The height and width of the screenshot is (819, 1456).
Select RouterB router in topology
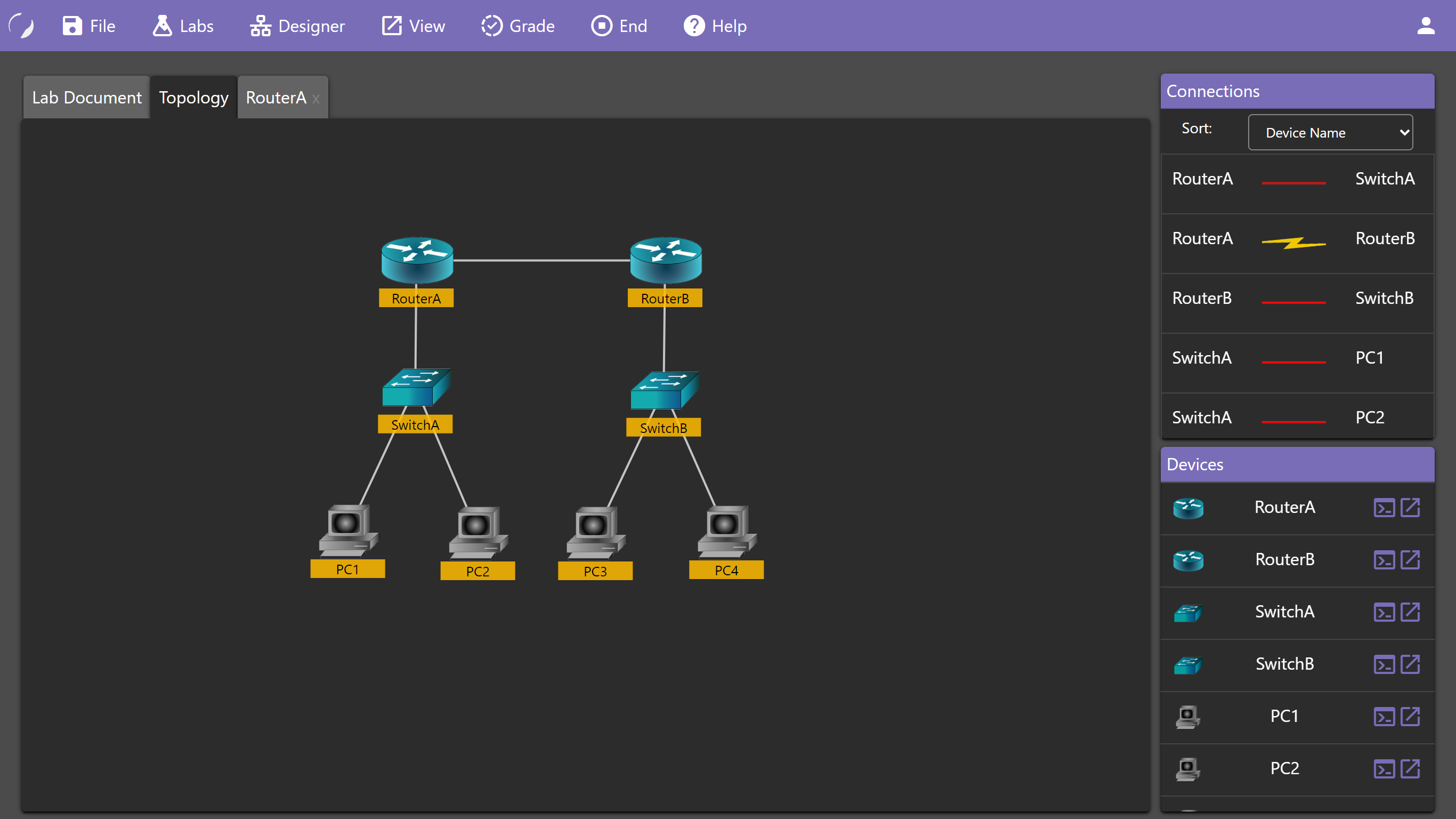tap(665, 261)
